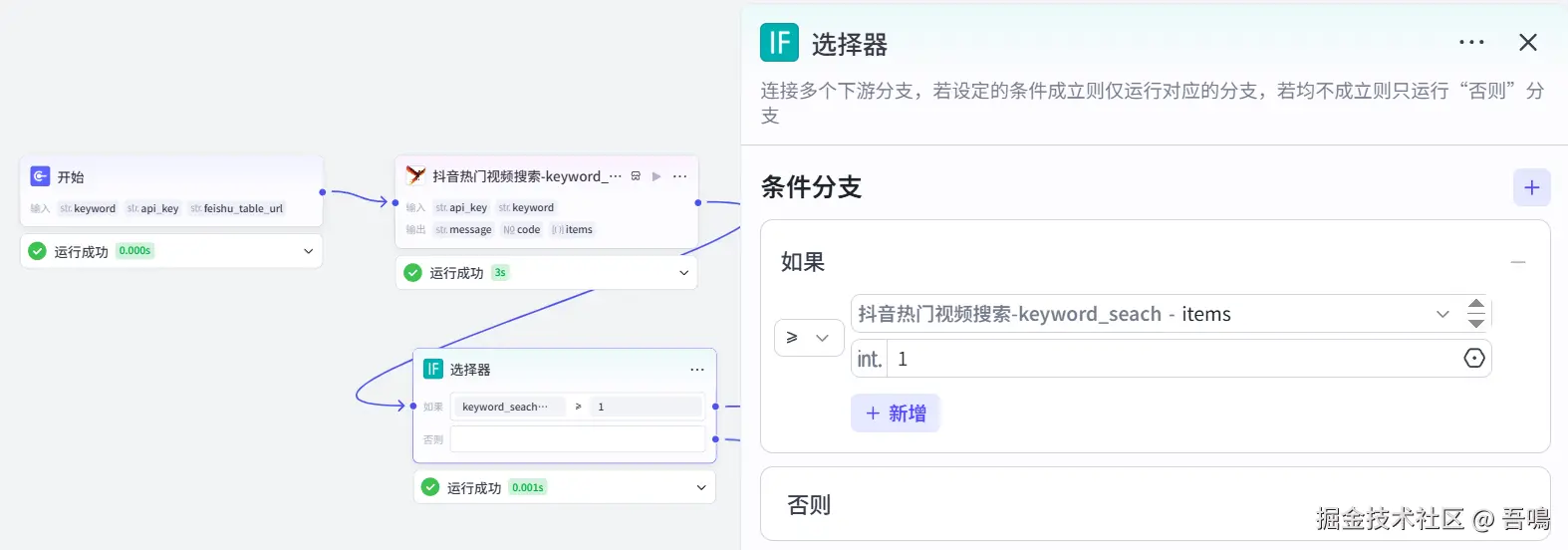This screenshot has height=550, width=1568.
Task: Click the feishu_table_url parameter in 开始 node
Action: [x=237, y=208]
